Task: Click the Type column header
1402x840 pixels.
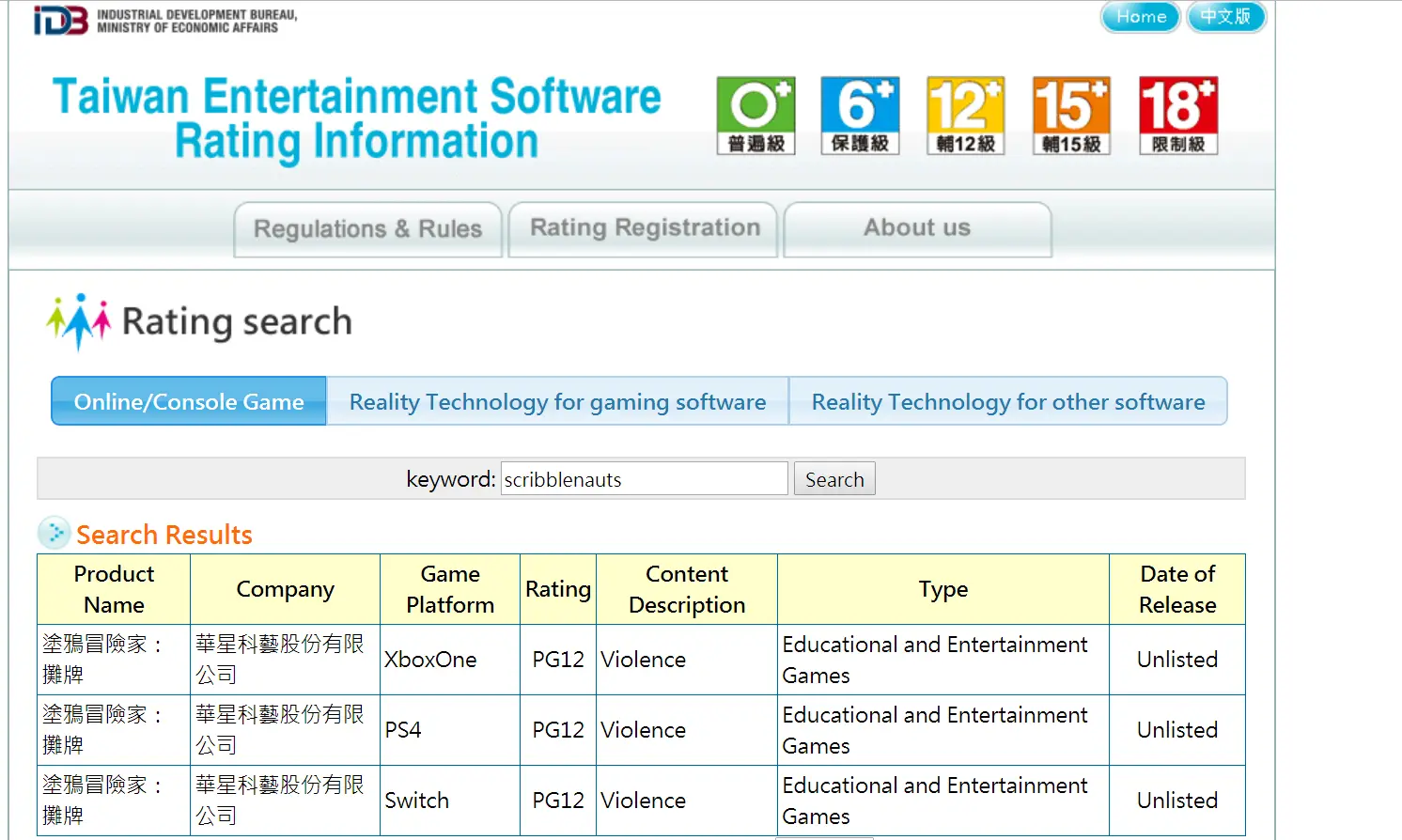Action: (x=943, y=589)
